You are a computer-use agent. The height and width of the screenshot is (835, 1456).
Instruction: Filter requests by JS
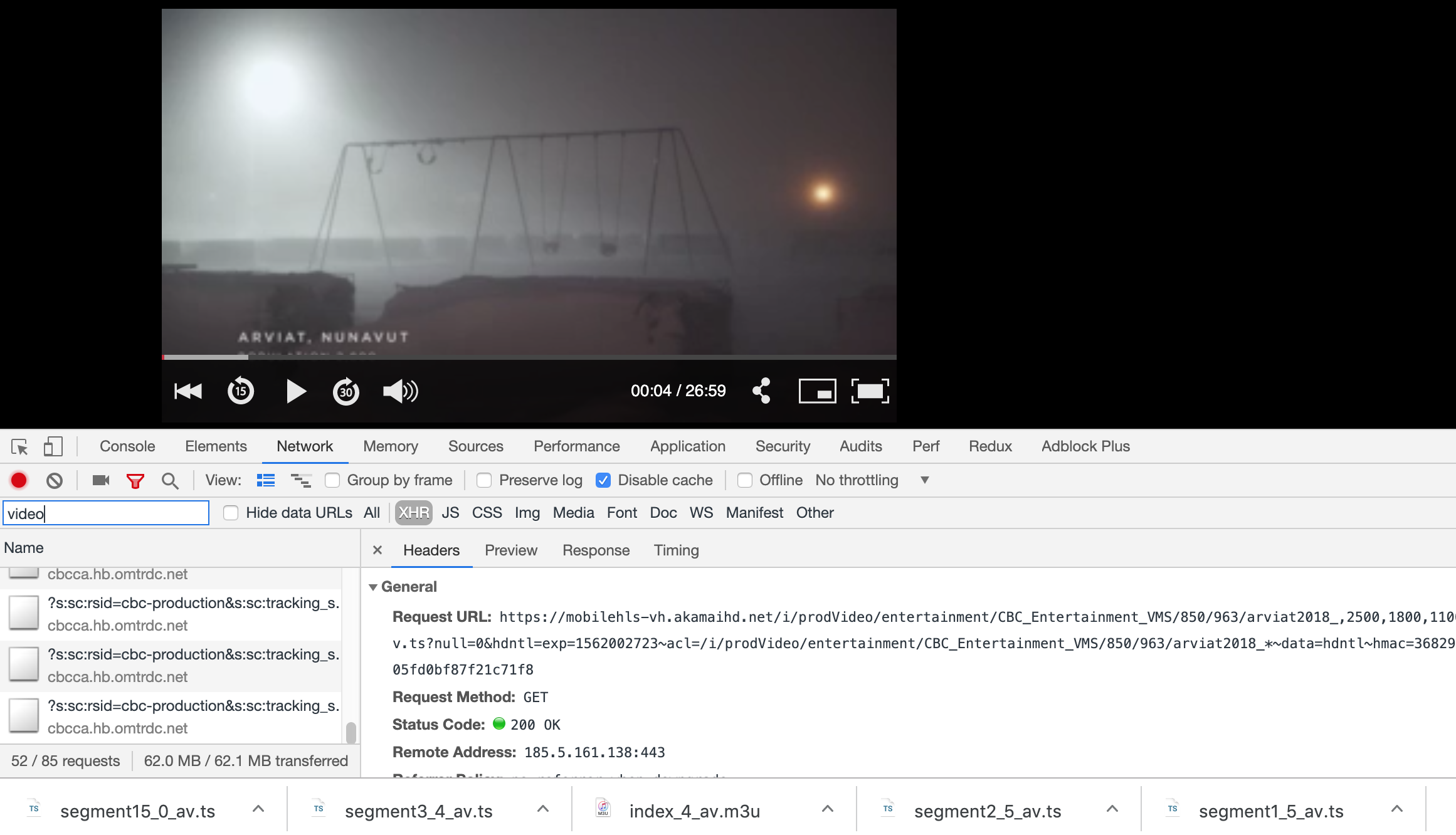pos(450,513)
